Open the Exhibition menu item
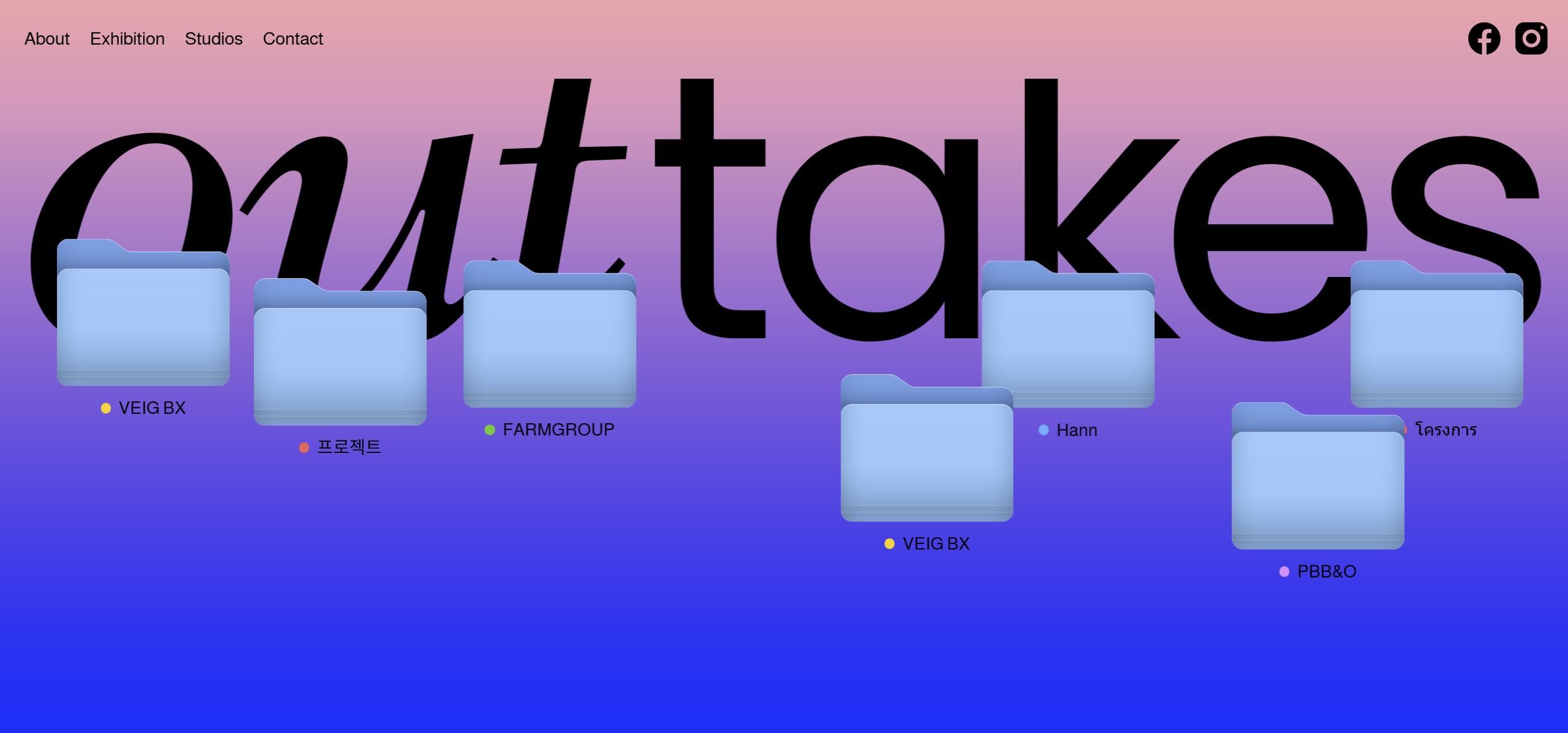 pos(127,39)
